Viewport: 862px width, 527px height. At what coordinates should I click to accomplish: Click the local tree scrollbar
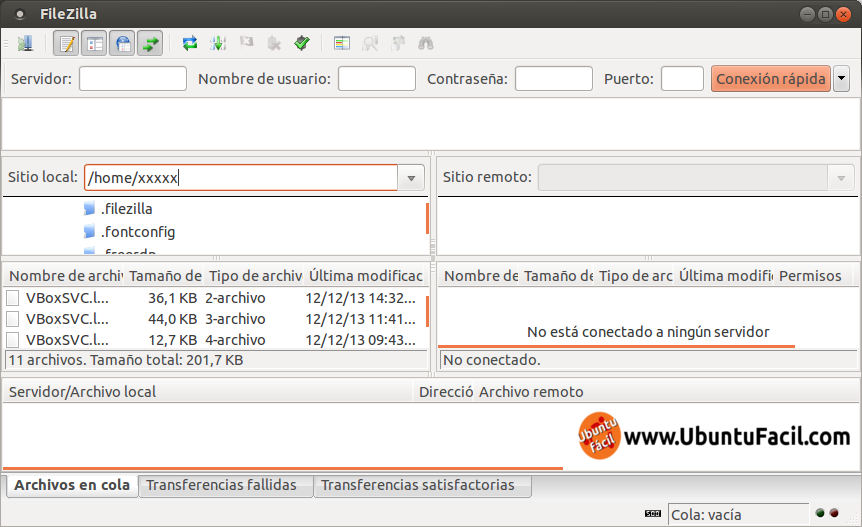point(427,218)
